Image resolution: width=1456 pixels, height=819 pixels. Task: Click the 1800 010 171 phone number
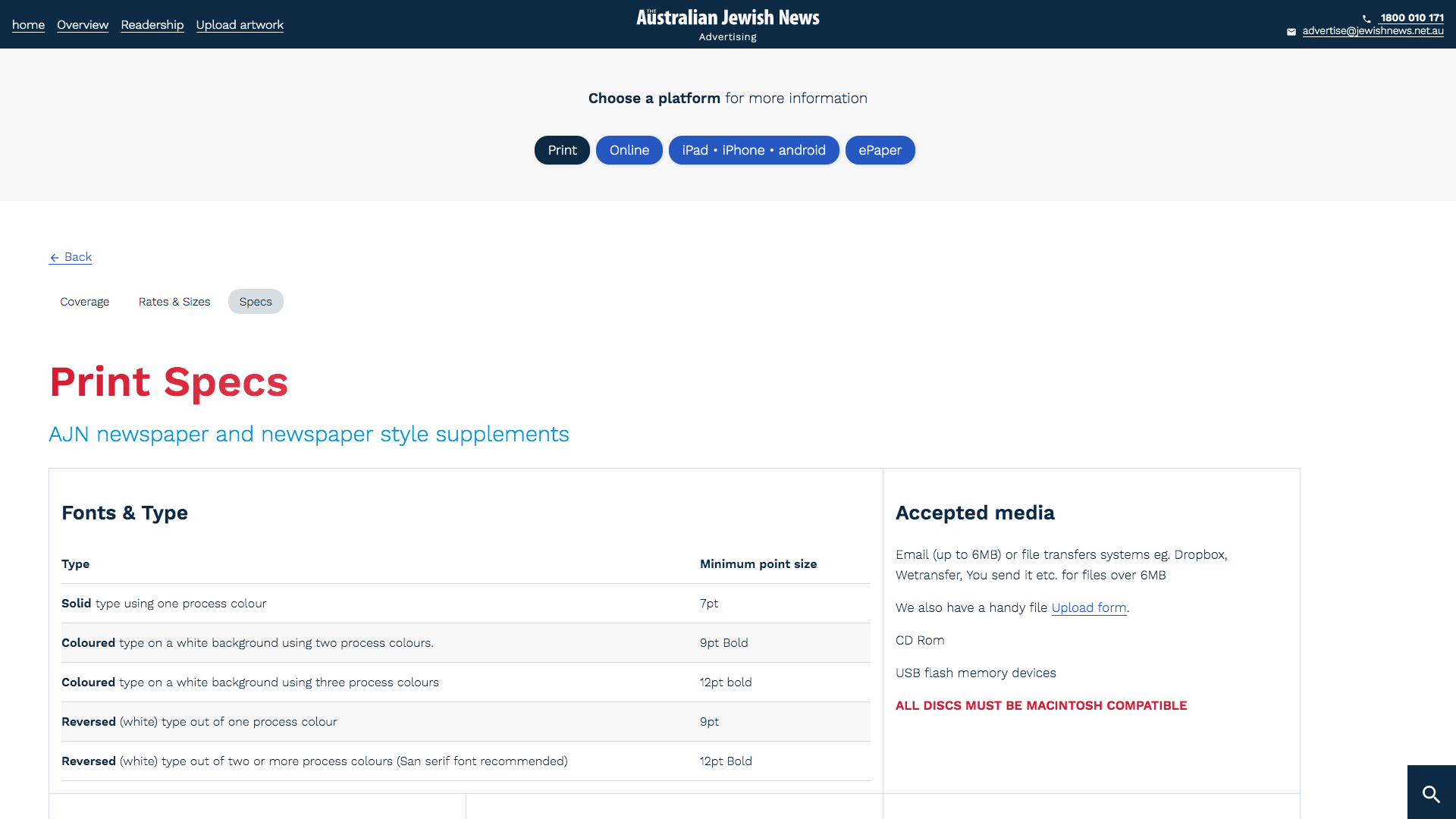[x=1411, y=17]
